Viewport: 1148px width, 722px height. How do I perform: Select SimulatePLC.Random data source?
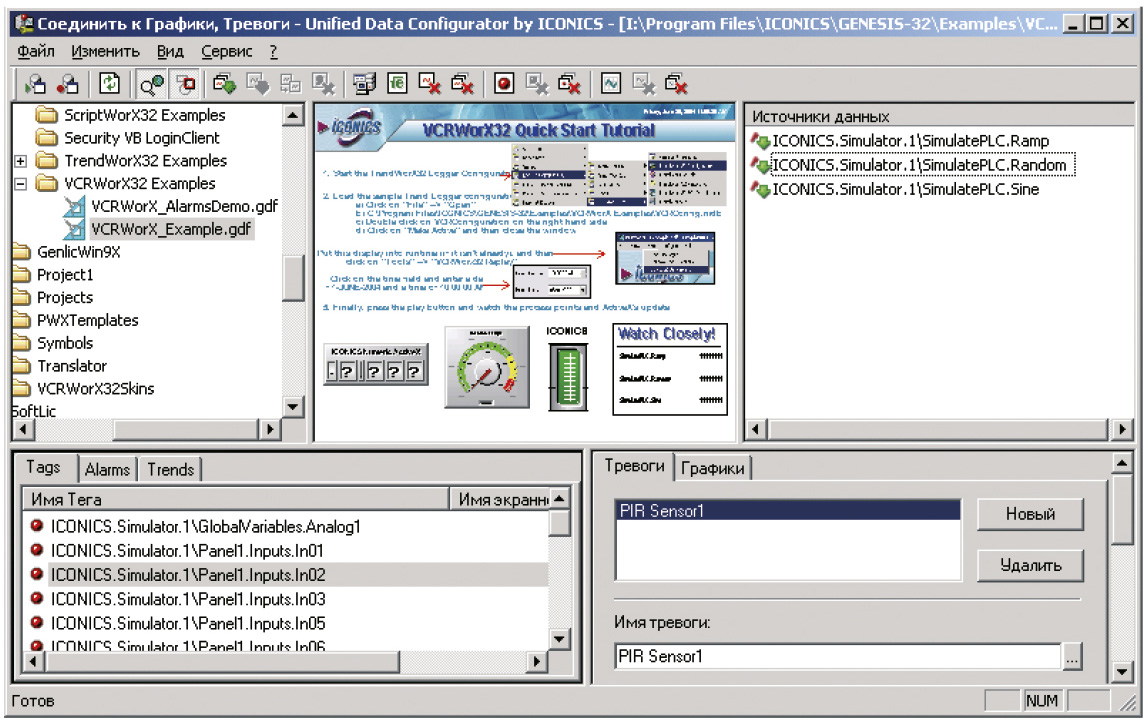pos(919,165)
